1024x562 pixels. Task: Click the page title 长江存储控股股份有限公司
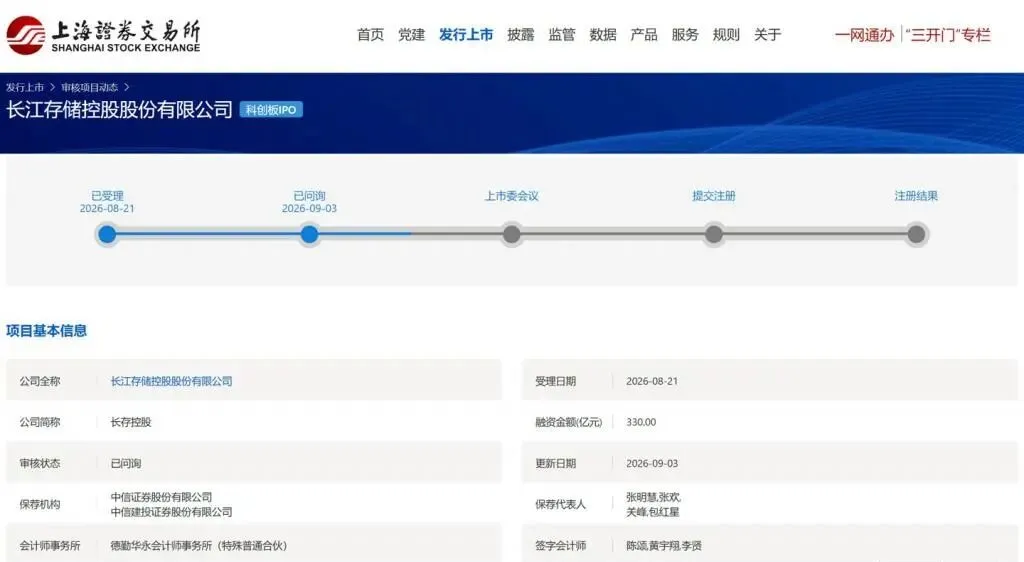(x=120, y=110)
